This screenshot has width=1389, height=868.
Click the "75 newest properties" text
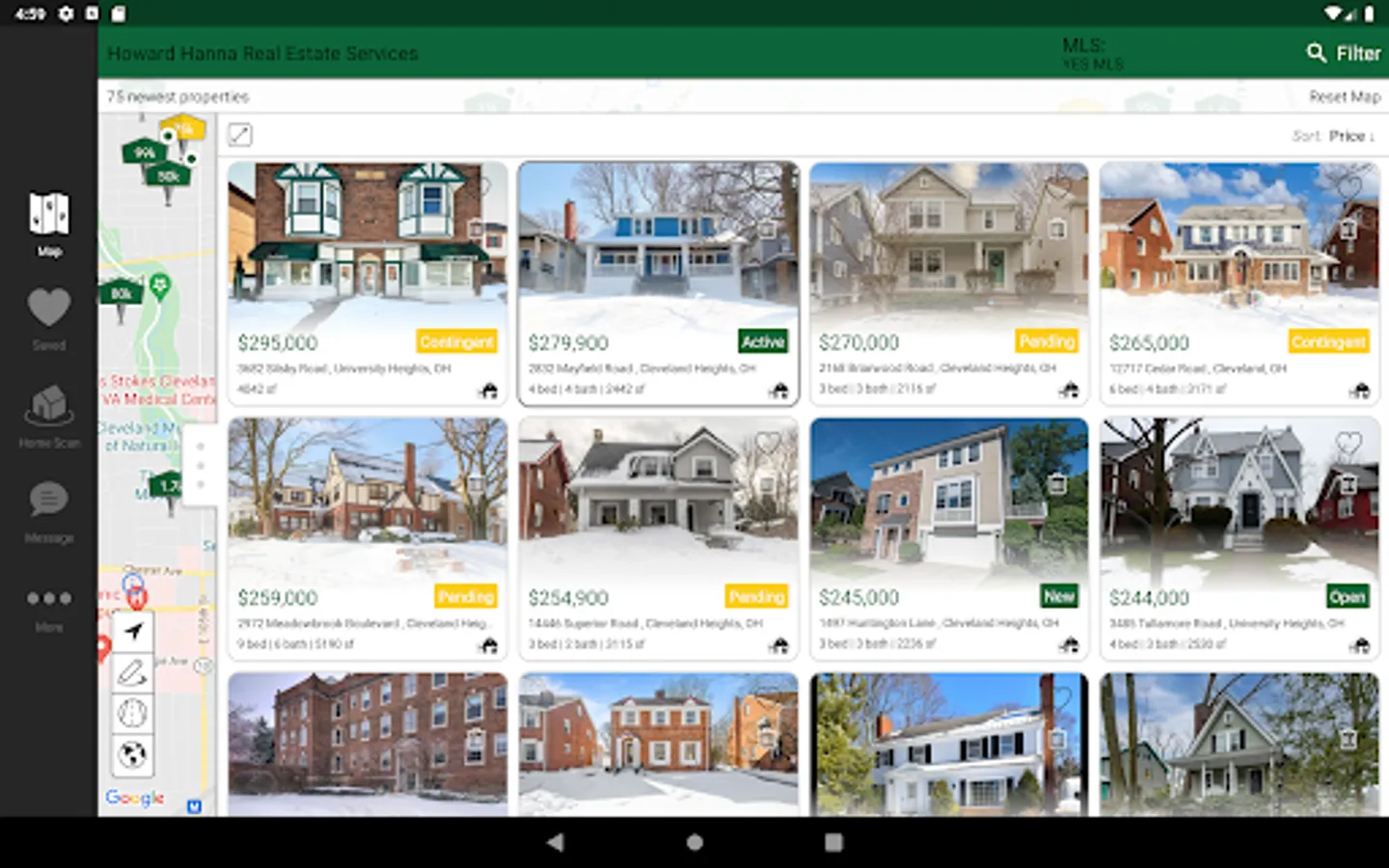coord(177,96)
